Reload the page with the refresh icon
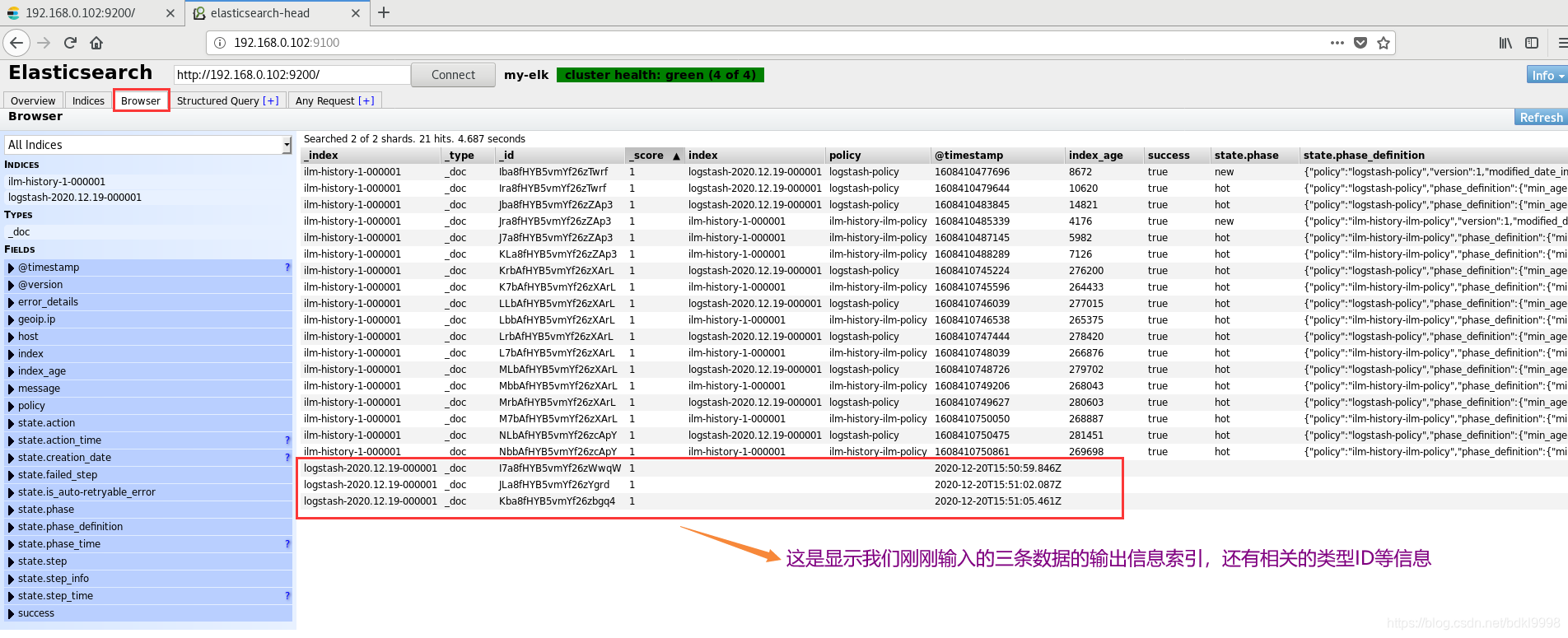This screenshot has width=1568, height=638. pyautogui.click(x=70, y=43)
